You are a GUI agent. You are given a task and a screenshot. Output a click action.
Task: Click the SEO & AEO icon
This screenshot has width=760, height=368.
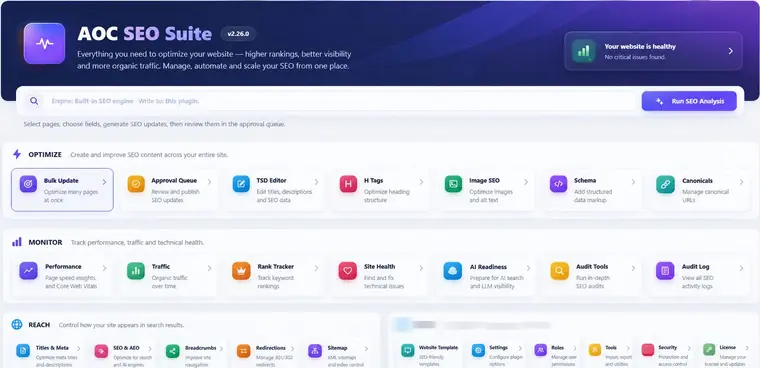point(101,351)
